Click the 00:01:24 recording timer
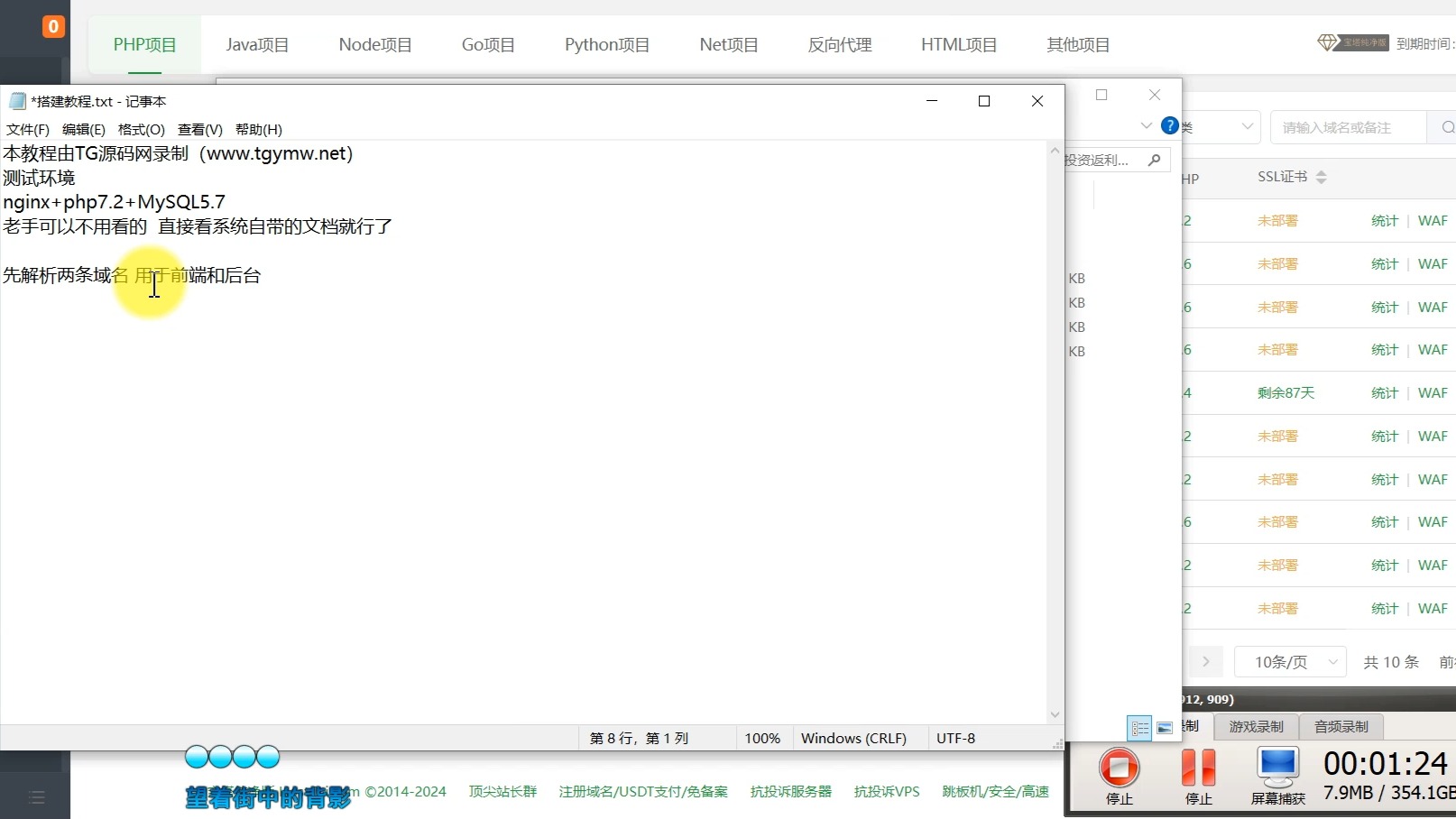Viewport: 1456px width, 819px height. tap(1385, 764)
